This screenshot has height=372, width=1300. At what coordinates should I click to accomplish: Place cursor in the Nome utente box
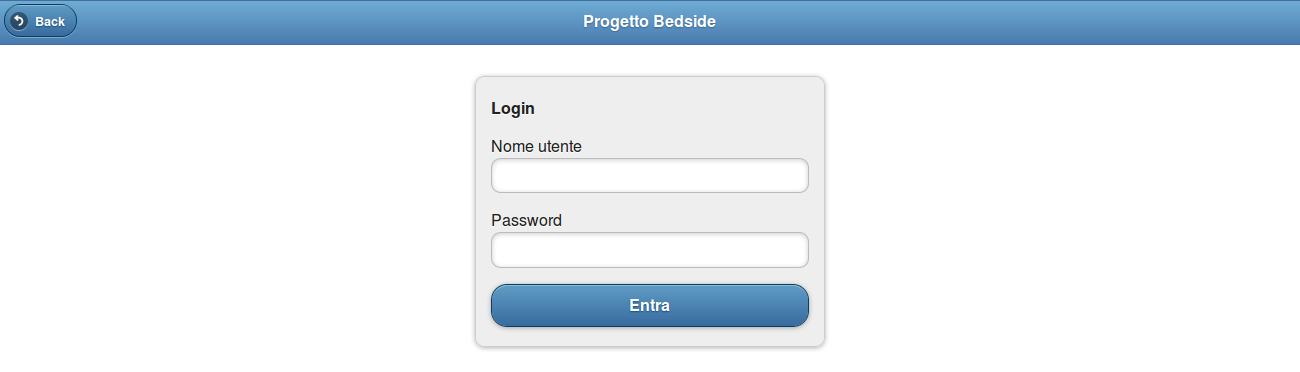(x=650, y=175)
